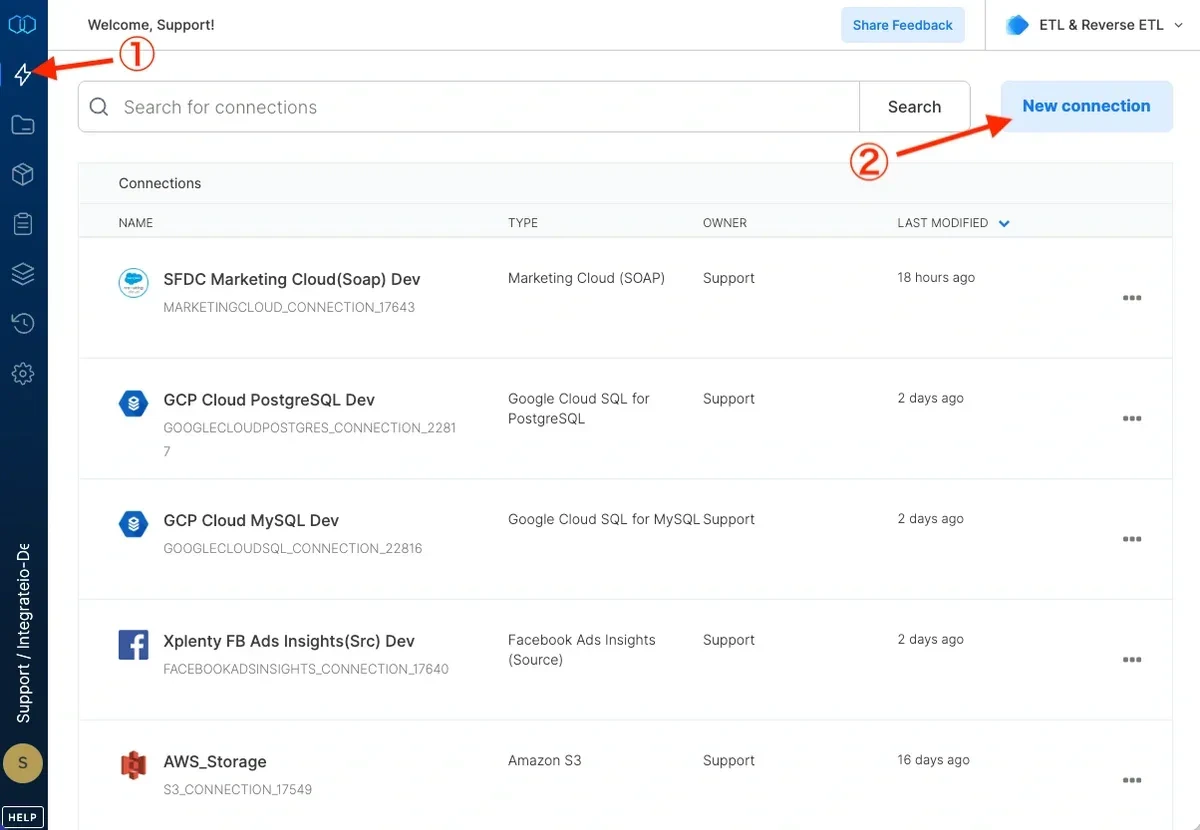Click the GCP Cloud PostgreSQL Dev icon
1200x830 pixels.
click(133, 404)
